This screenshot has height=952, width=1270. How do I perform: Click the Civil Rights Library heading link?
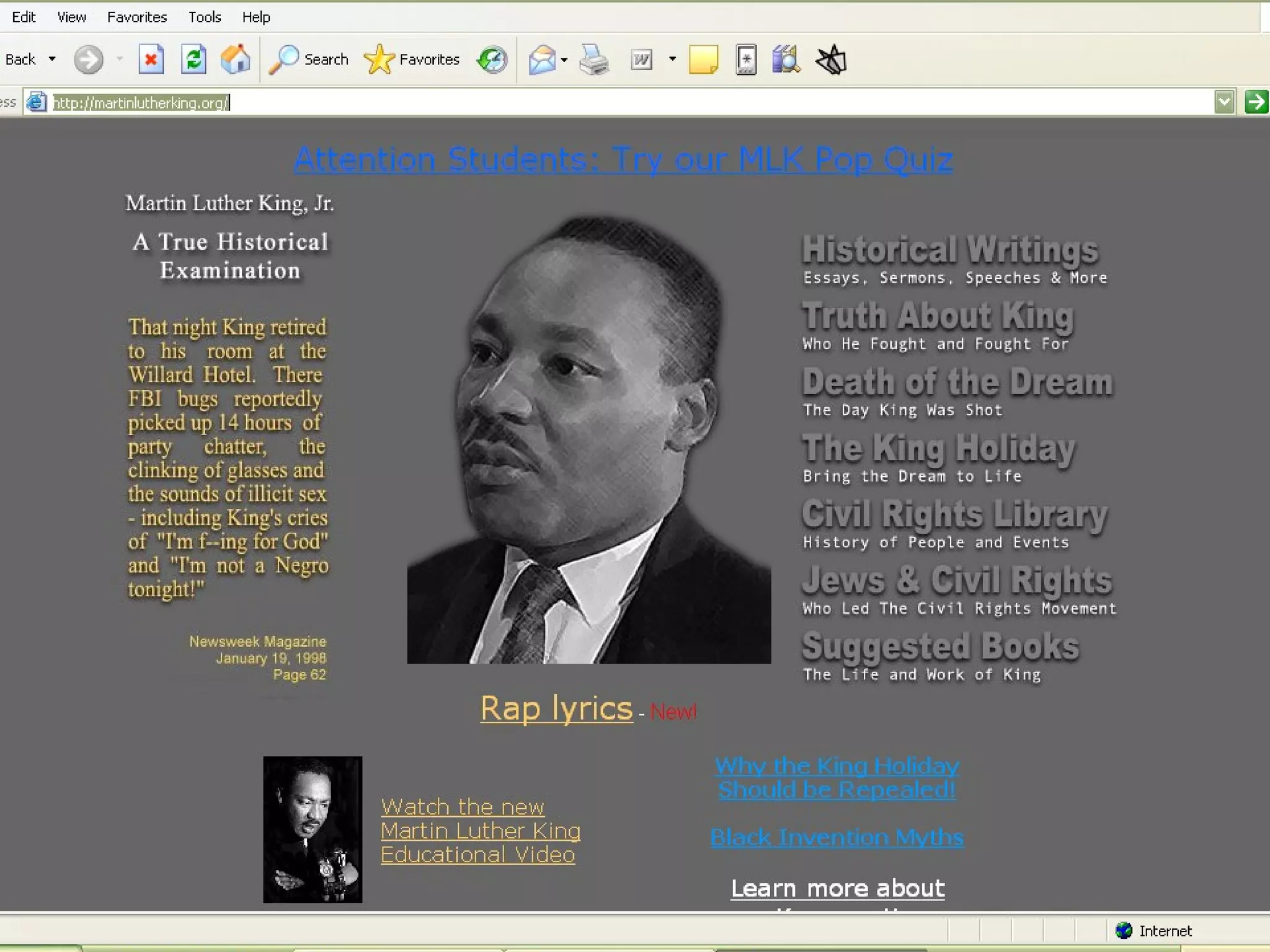tap(954, 514)
